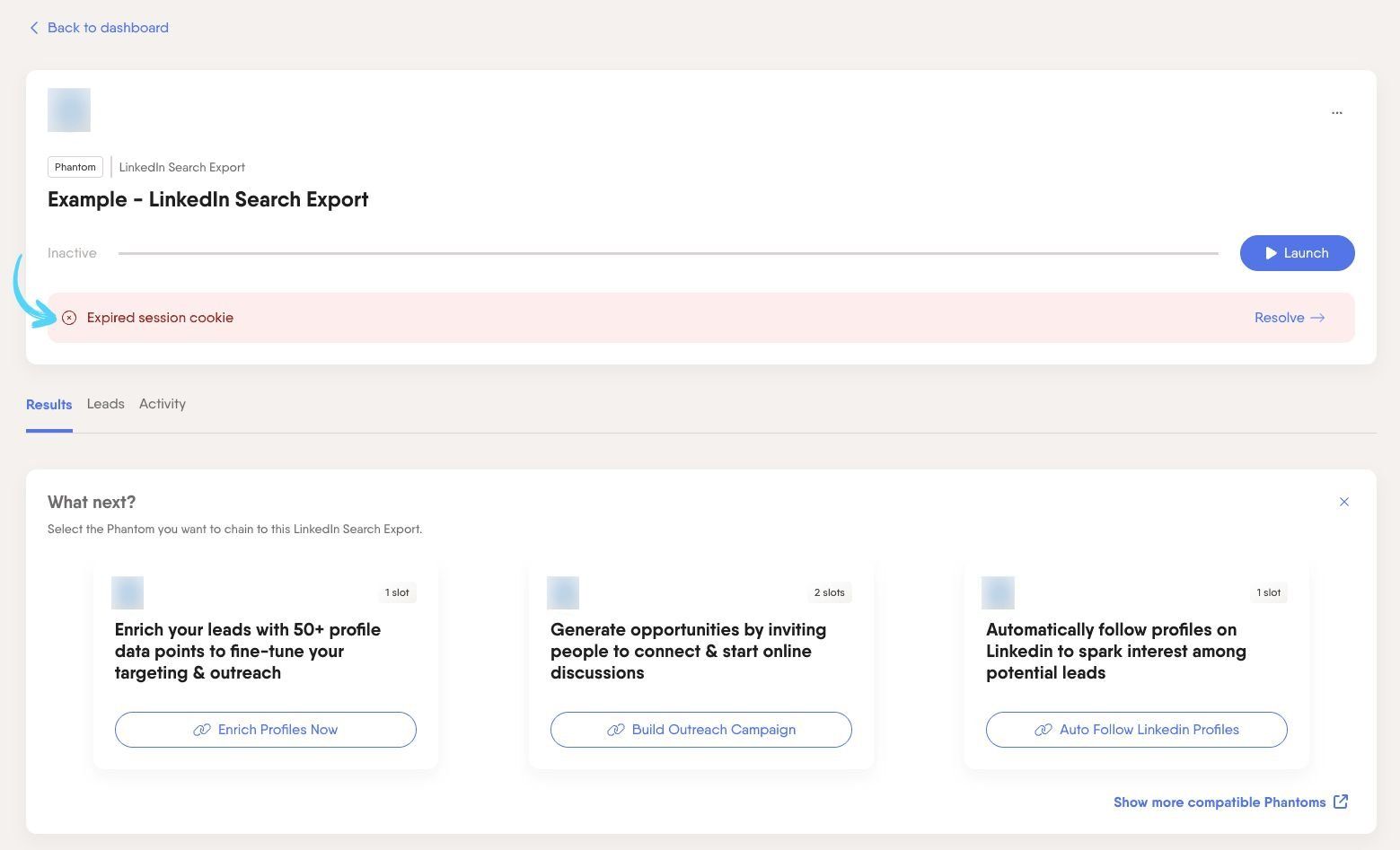1400x850 pixels.
Task: Click the blurred Phantom logo thumbnail
Action: point(69,110)
